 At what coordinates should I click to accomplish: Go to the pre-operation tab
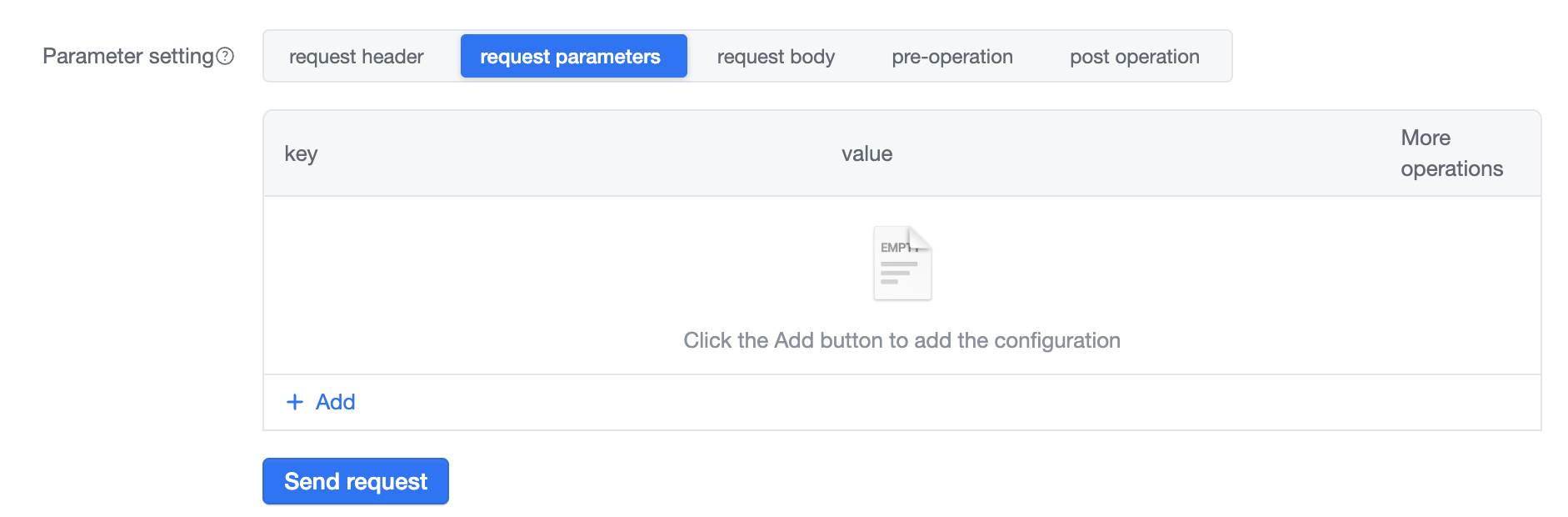(x=952, y=57)
